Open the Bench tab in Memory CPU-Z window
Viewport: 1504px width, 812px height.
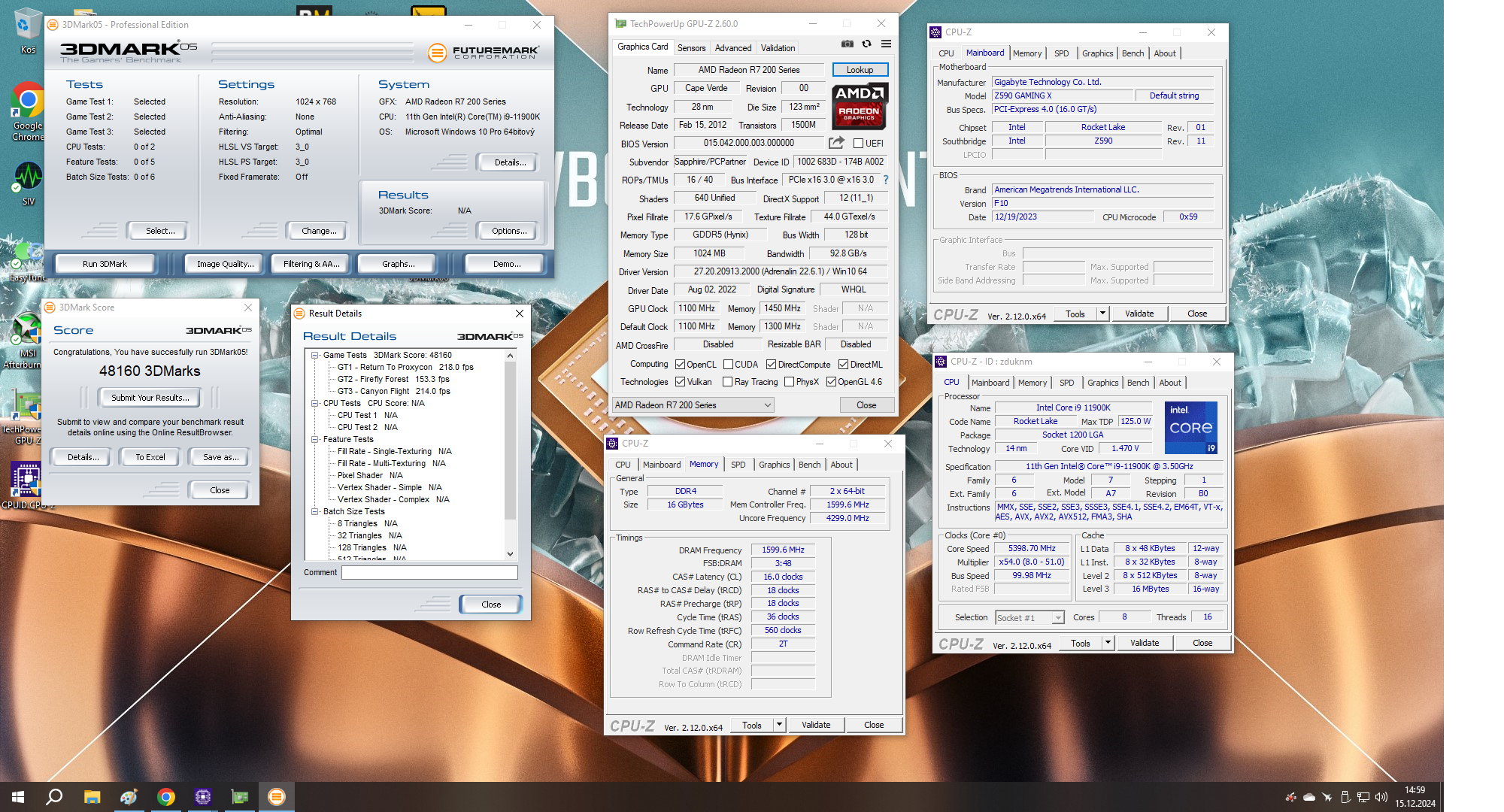(x=809, y=465)
